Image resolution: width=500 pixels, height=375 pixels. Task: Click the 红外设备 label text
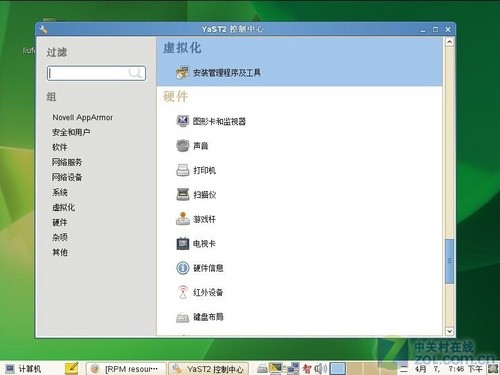pyautogui.click(x=208, y=292)
